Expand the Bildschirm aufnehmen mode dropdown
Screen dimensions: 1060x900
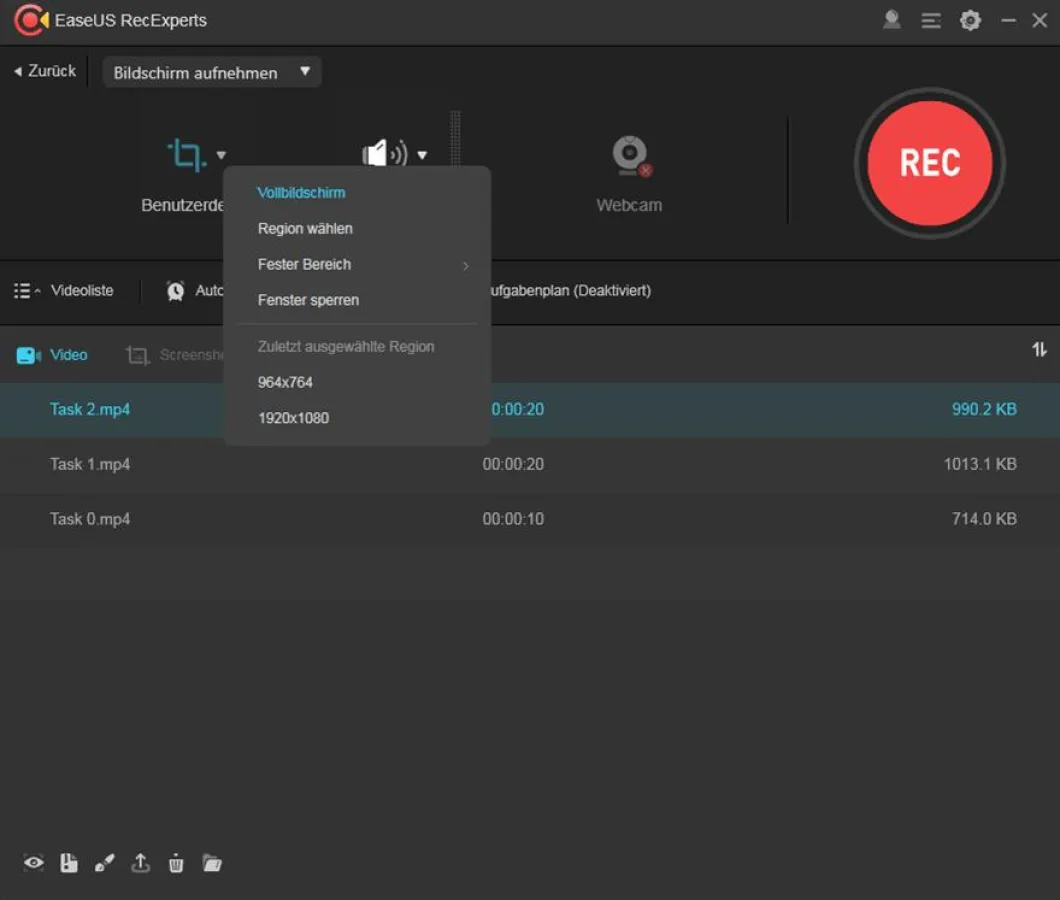pyautogui.click(x=212, y=72)
